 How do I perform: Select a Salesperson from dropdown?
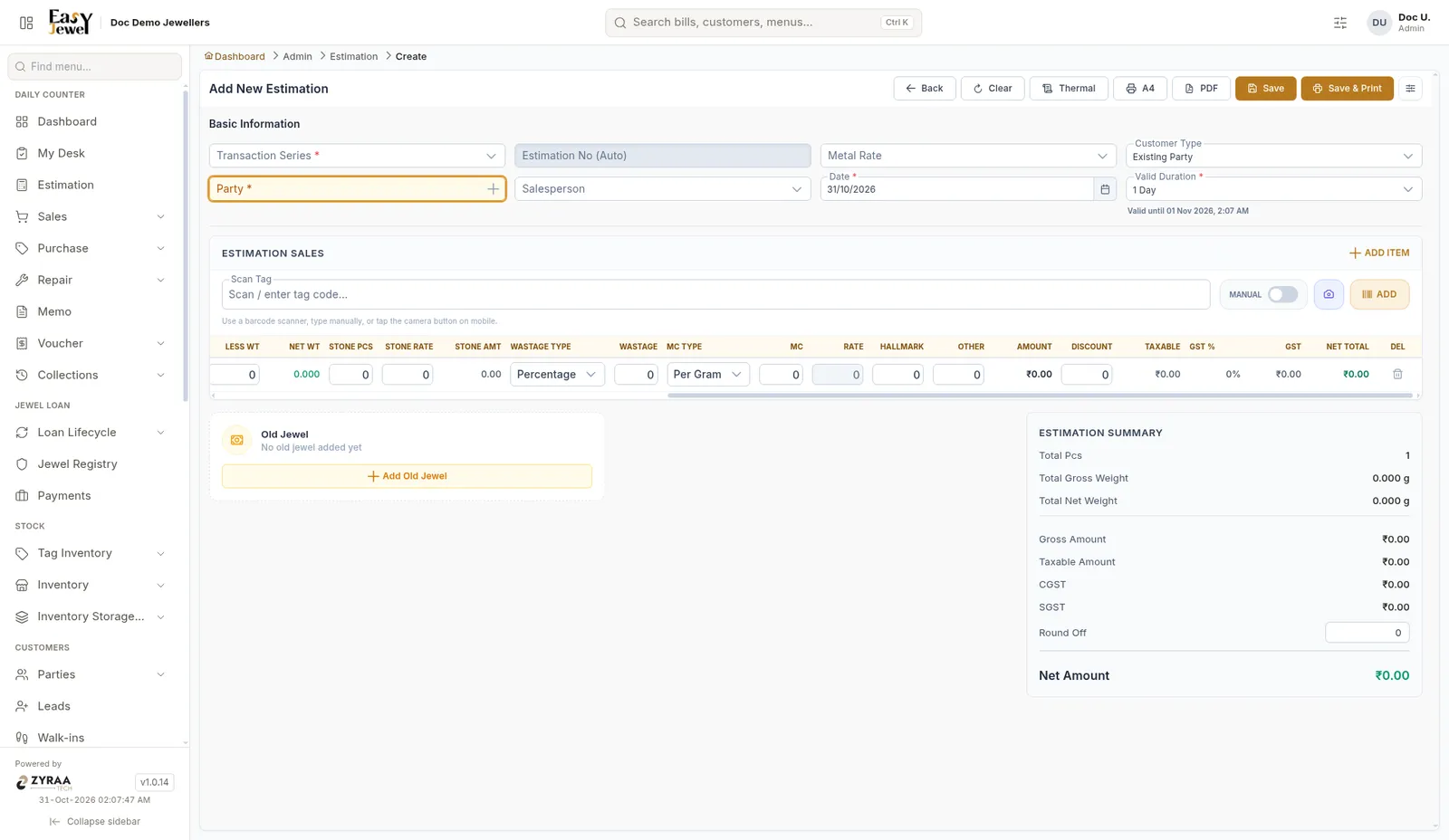click(662, 189)
